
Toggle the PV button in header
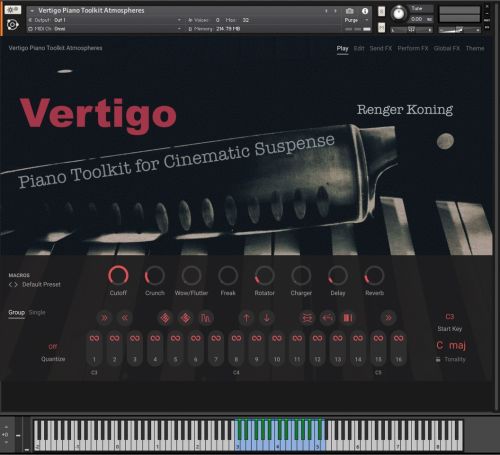coord(487,27)
